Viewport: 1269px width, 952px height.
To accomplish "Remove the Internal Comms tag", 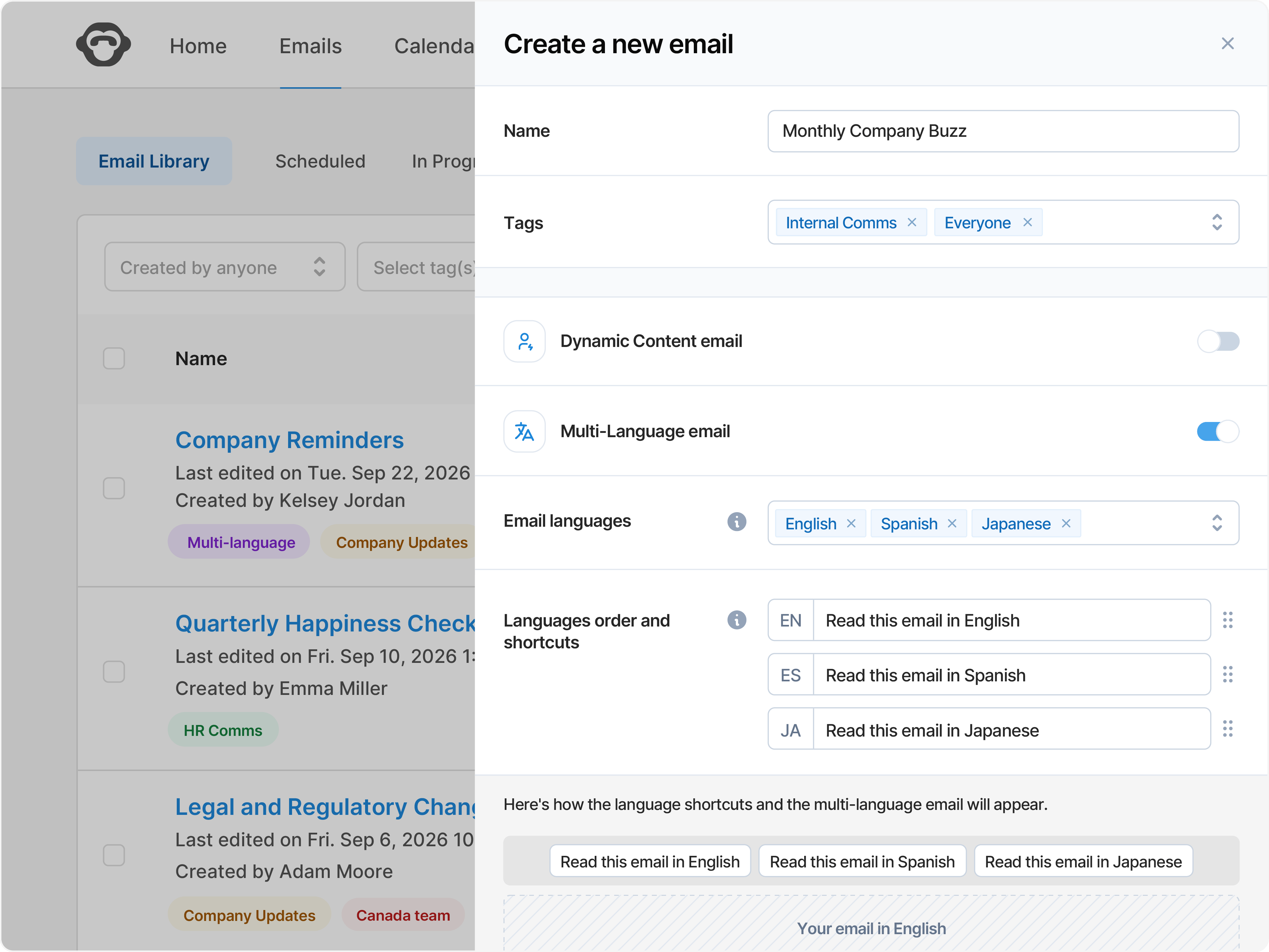I will pos(912,222).
